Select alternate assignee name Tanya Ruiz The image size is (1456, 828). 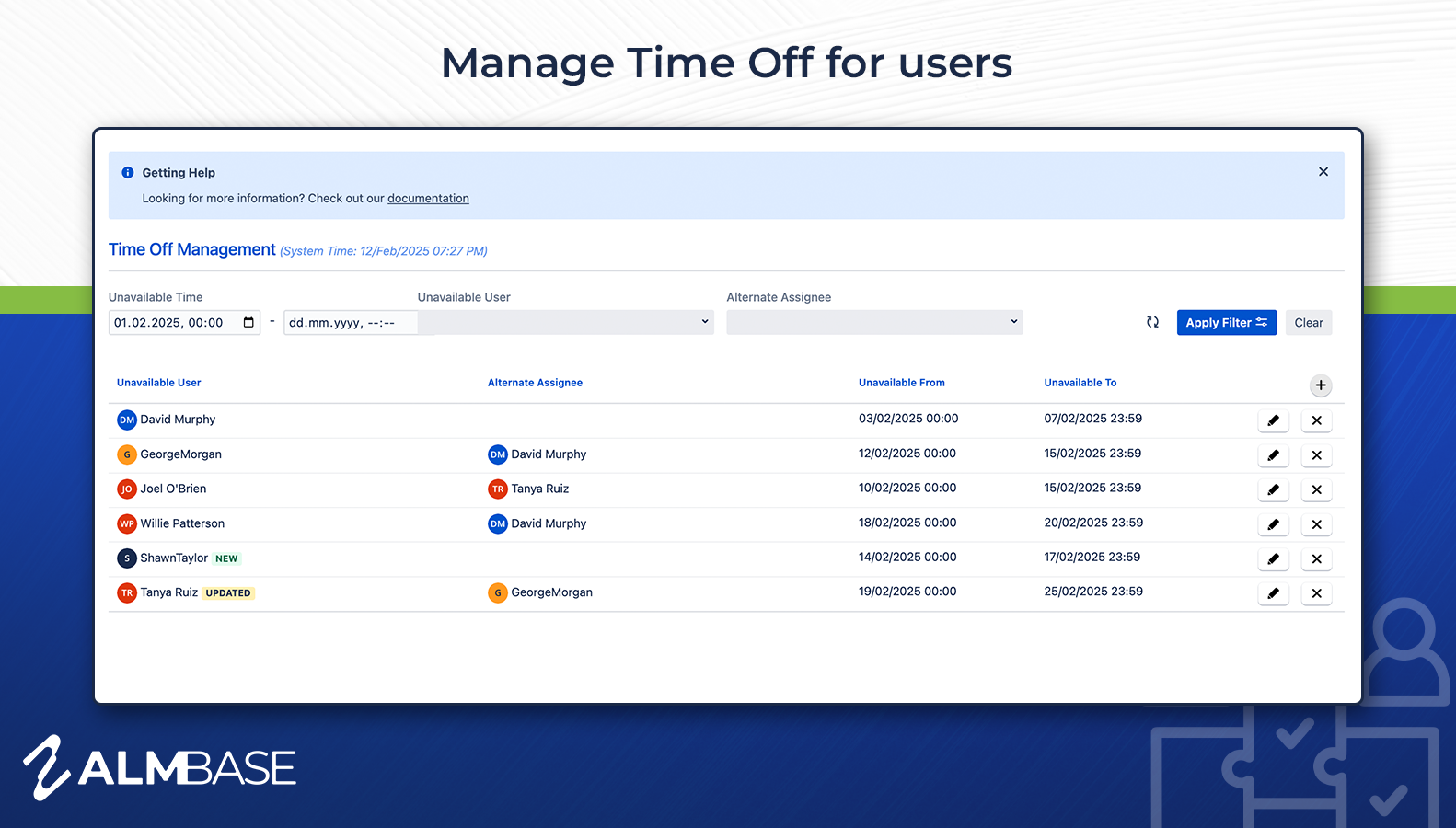tap(540, 489)
